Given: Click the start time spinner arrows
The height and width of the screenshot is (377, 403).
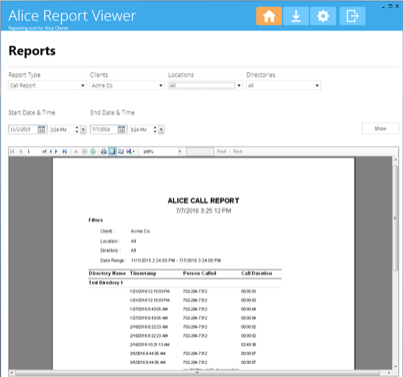Looking at the screenshot, I should pyautogui.click(x=77, y=129).
